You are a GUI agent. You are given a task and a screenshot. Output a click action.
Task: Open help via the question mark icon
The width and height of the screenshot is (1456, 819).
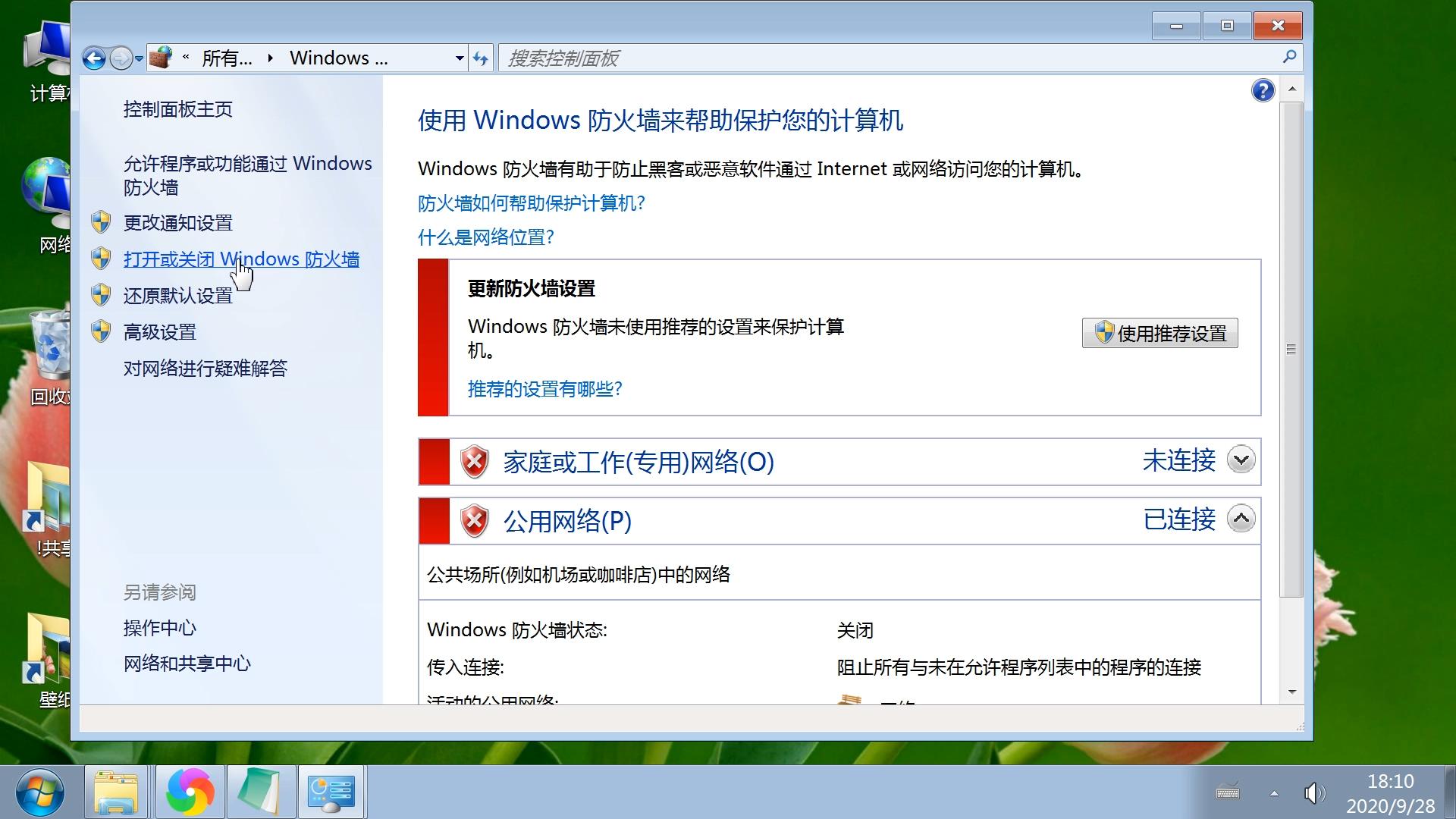coord(1262,90)
